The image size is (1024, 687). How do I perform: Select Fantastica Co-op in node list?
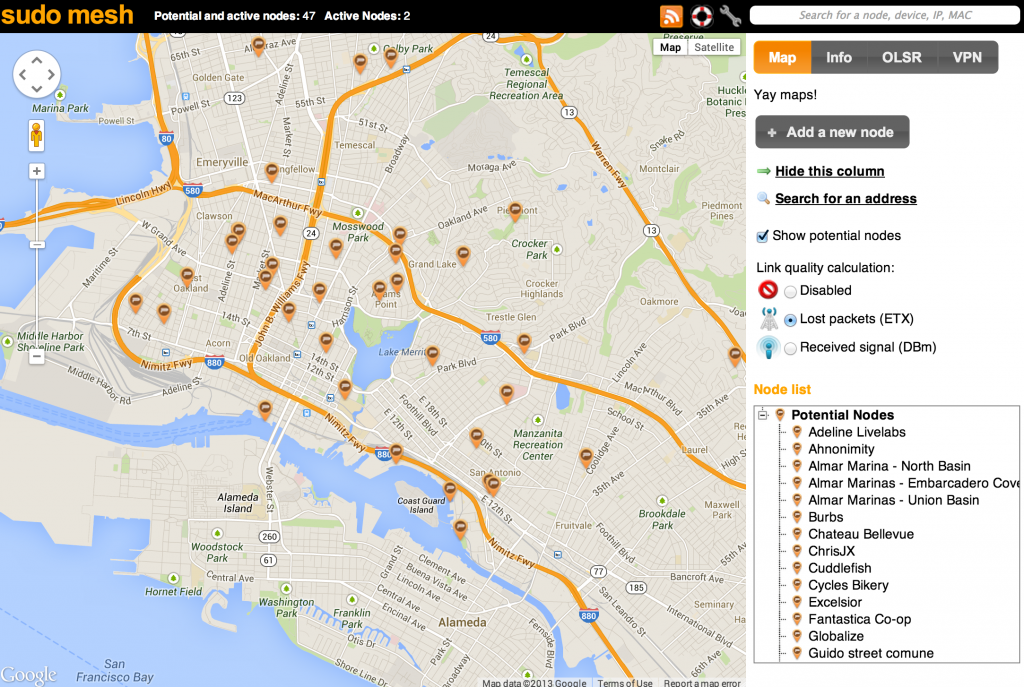pos(859,619)
